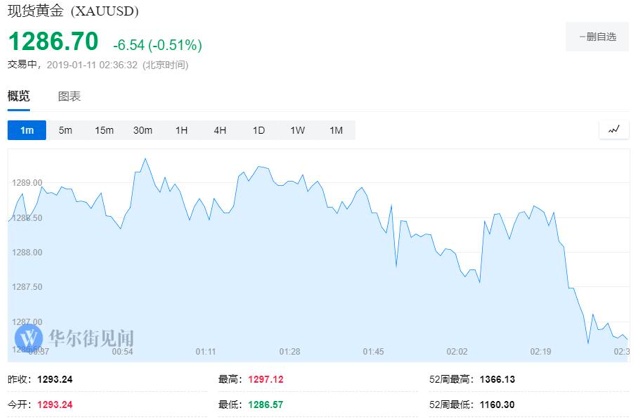This screenshot has height=418, width=643.
Task: Choose the 4H timeframe
Action: tap(220, 131)
